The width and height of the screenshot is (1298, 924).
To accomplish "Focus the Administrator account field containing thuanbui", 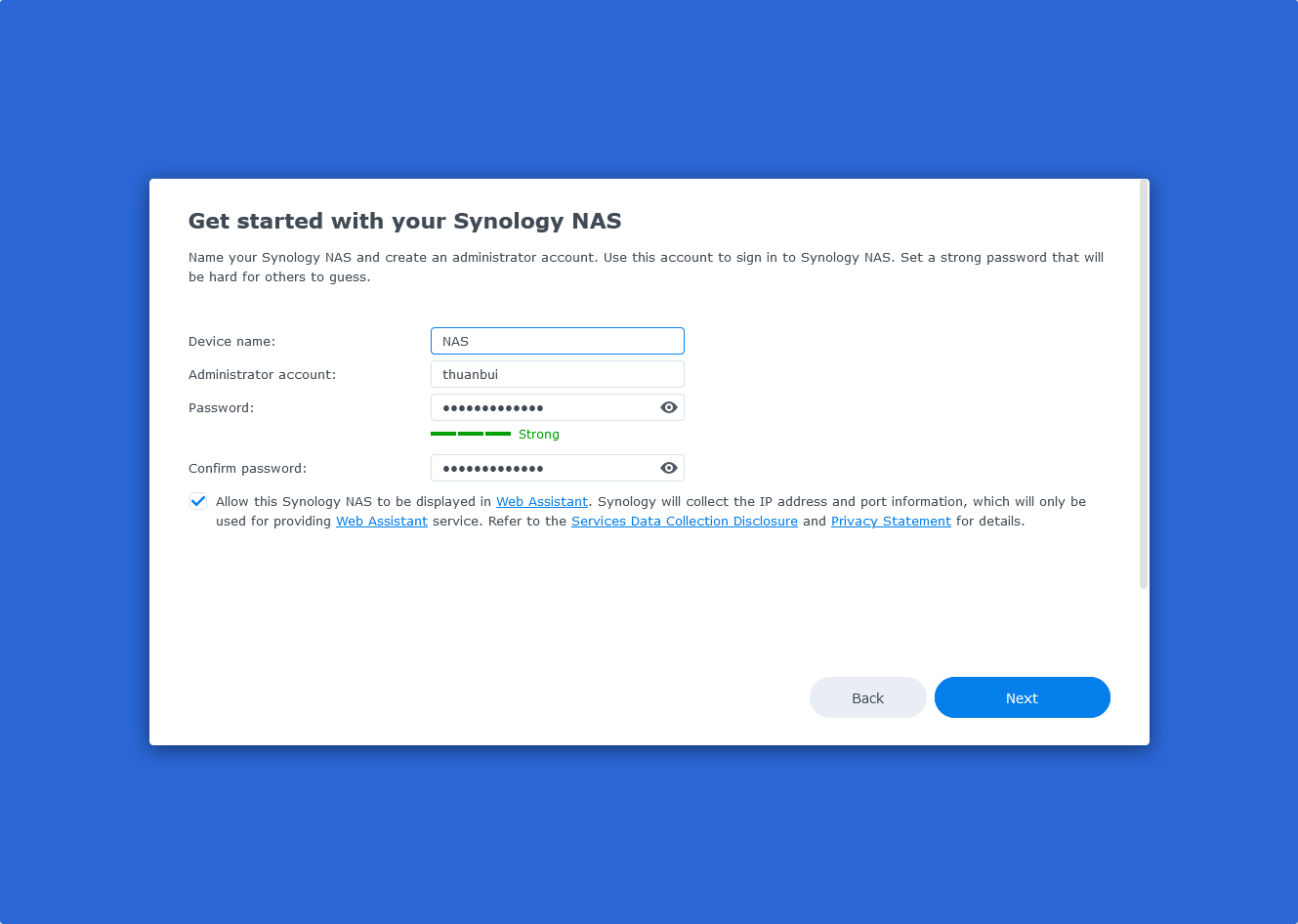I will [x=557, y=374].
